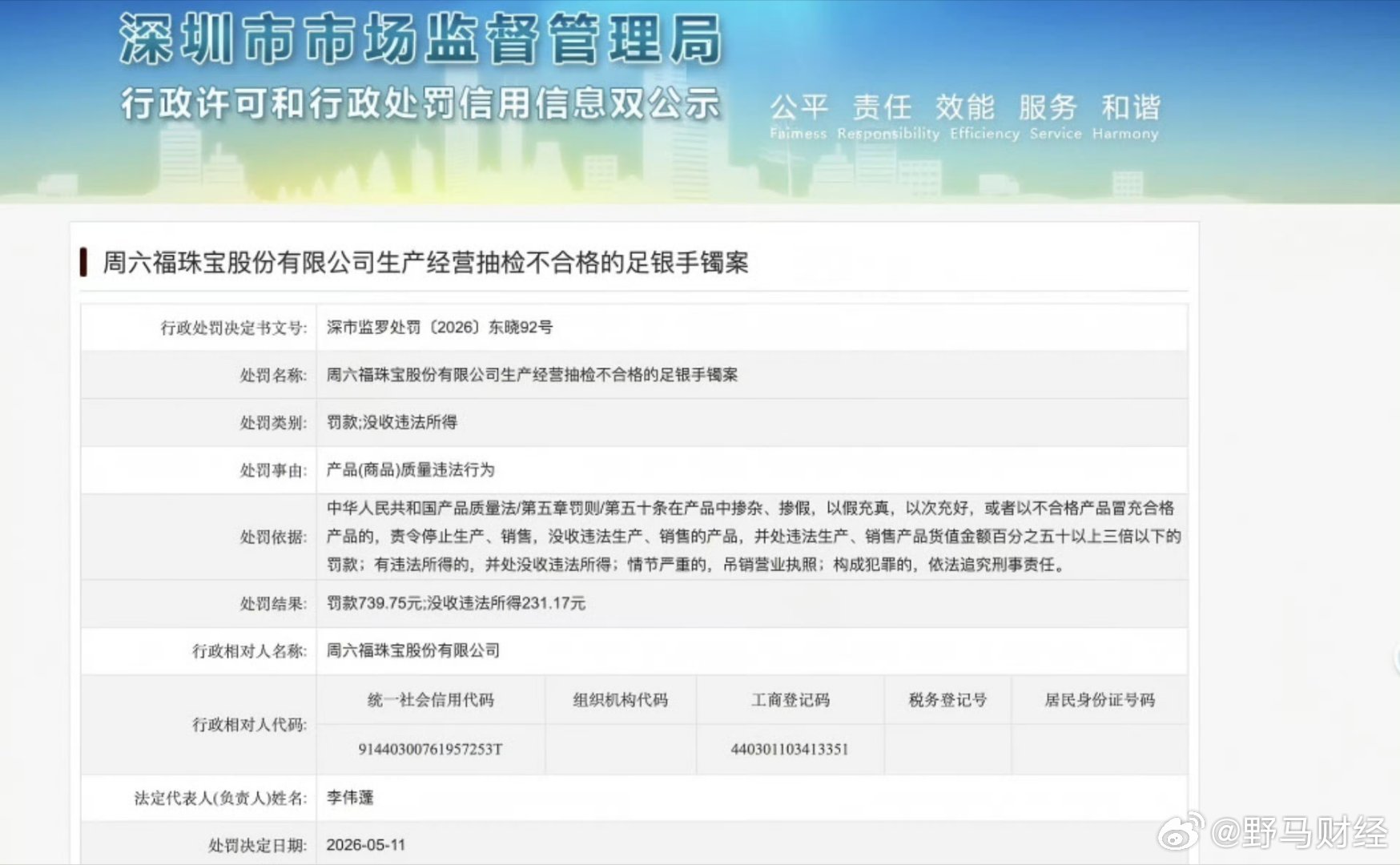The image size is (1400, 865).
Task: Click the 处罚类别 label
Action: [273, 422]
